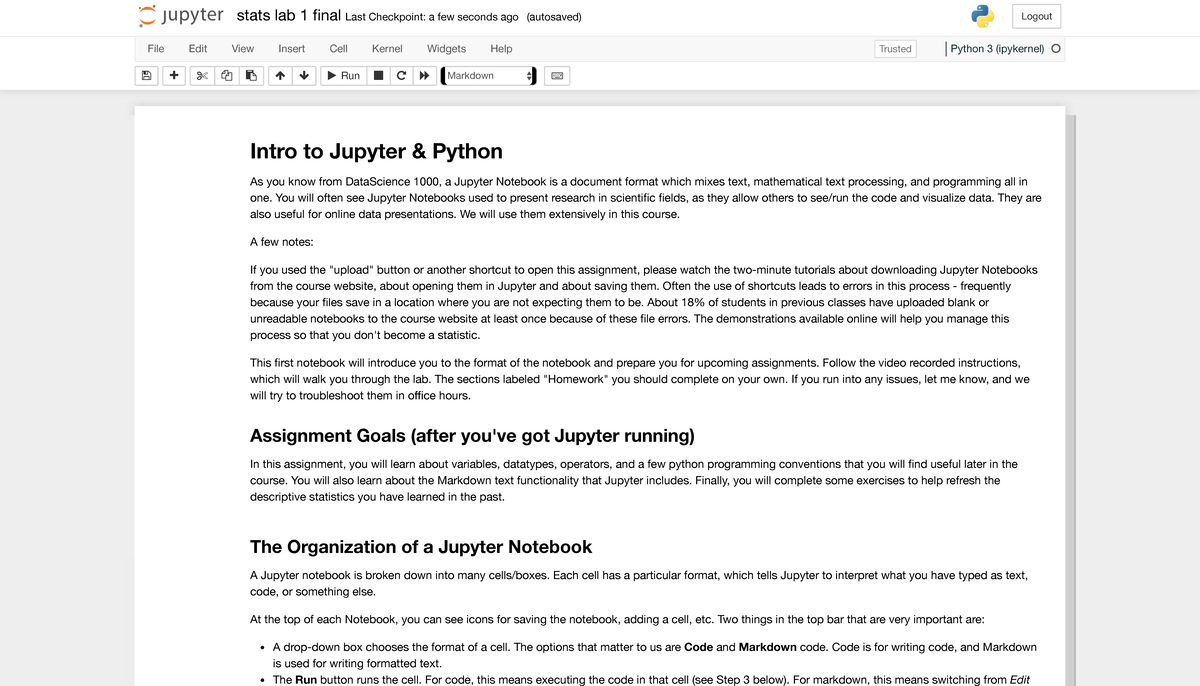Cut selected cells with the scissors icon
The height and width of the screenshot is (686, 1200).
tap(201, 76)
